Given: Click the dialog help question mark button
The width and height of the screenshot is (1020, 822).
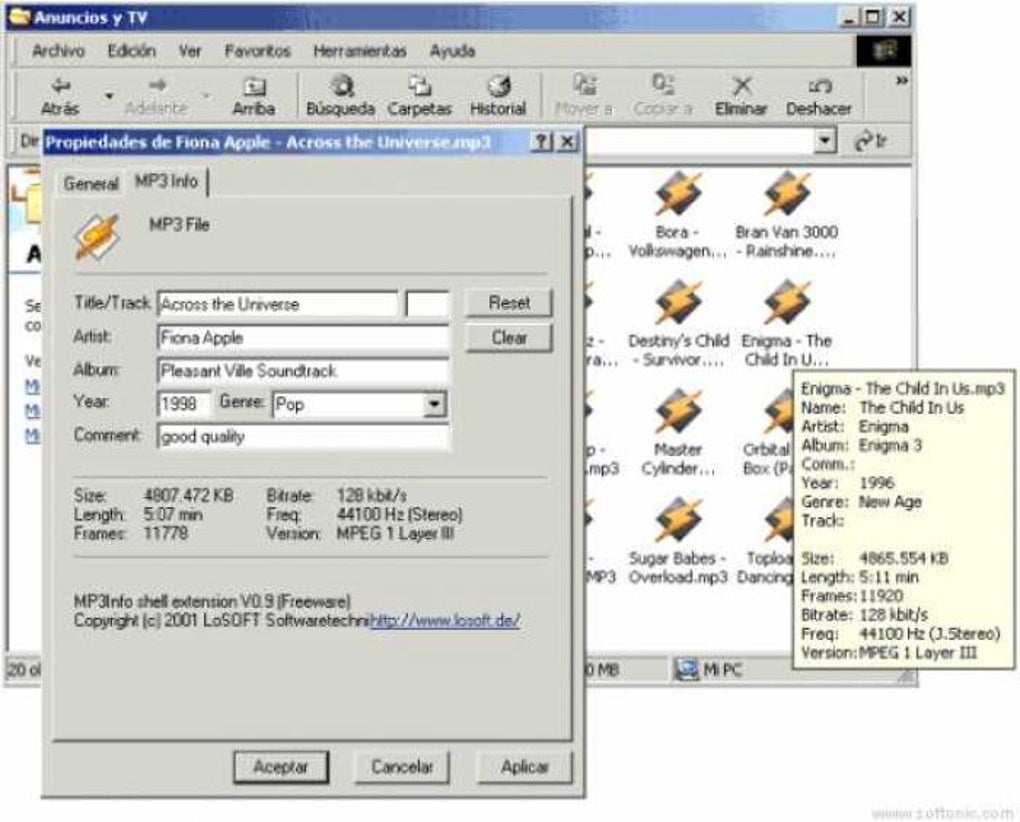Looking at the screenshot, I should [x=541, y=142].
